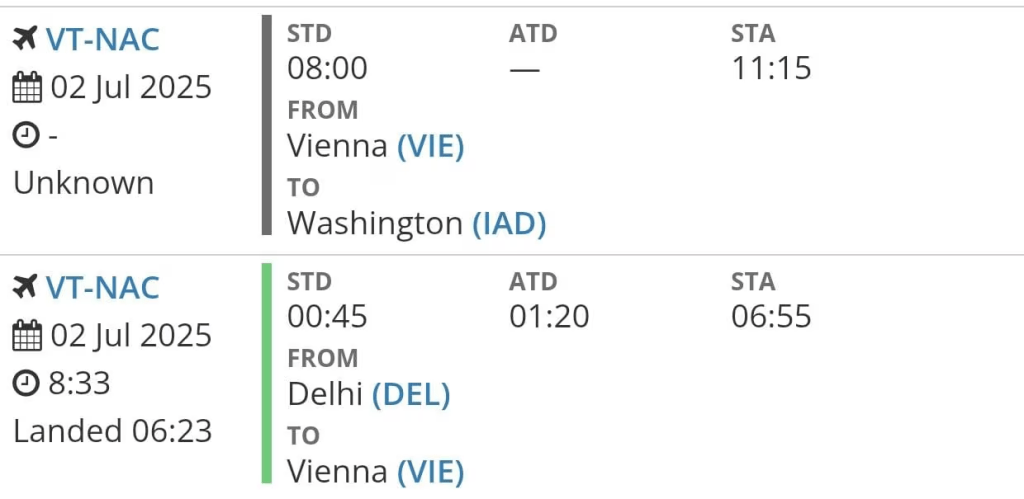Click calendar icon in Vienna to Washington row

(27, 88)
